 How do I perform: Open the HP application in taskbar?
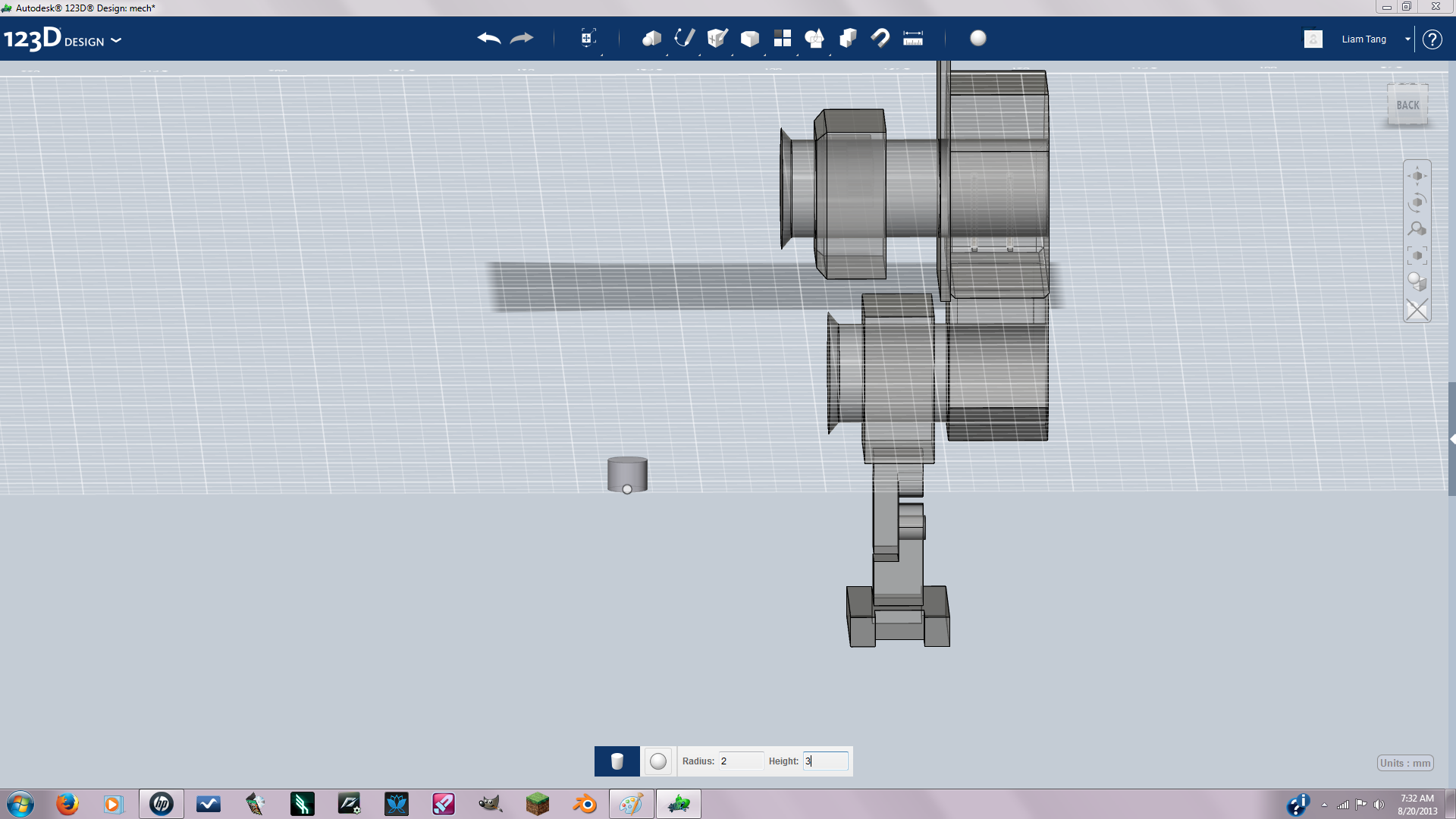point(162,804)
